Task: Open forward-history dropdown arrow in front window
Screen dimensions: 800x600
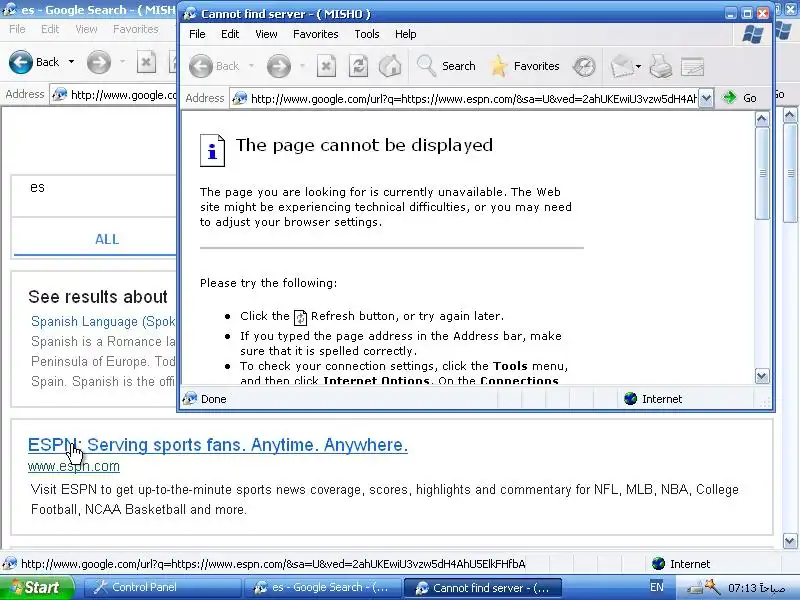Action: coord(302,66)
